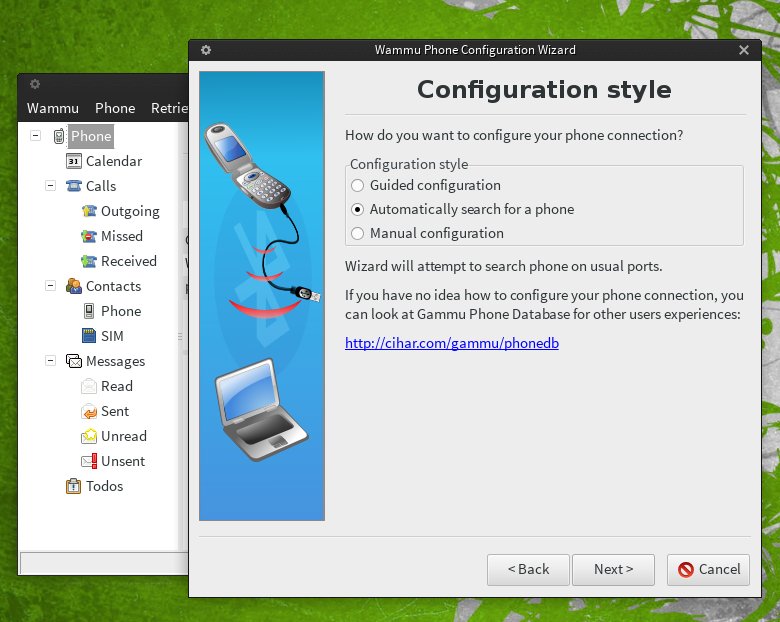Viewport: 780px width, 622px height.
Task: Collapse the Contacts tree node
Action: (50, 286)
